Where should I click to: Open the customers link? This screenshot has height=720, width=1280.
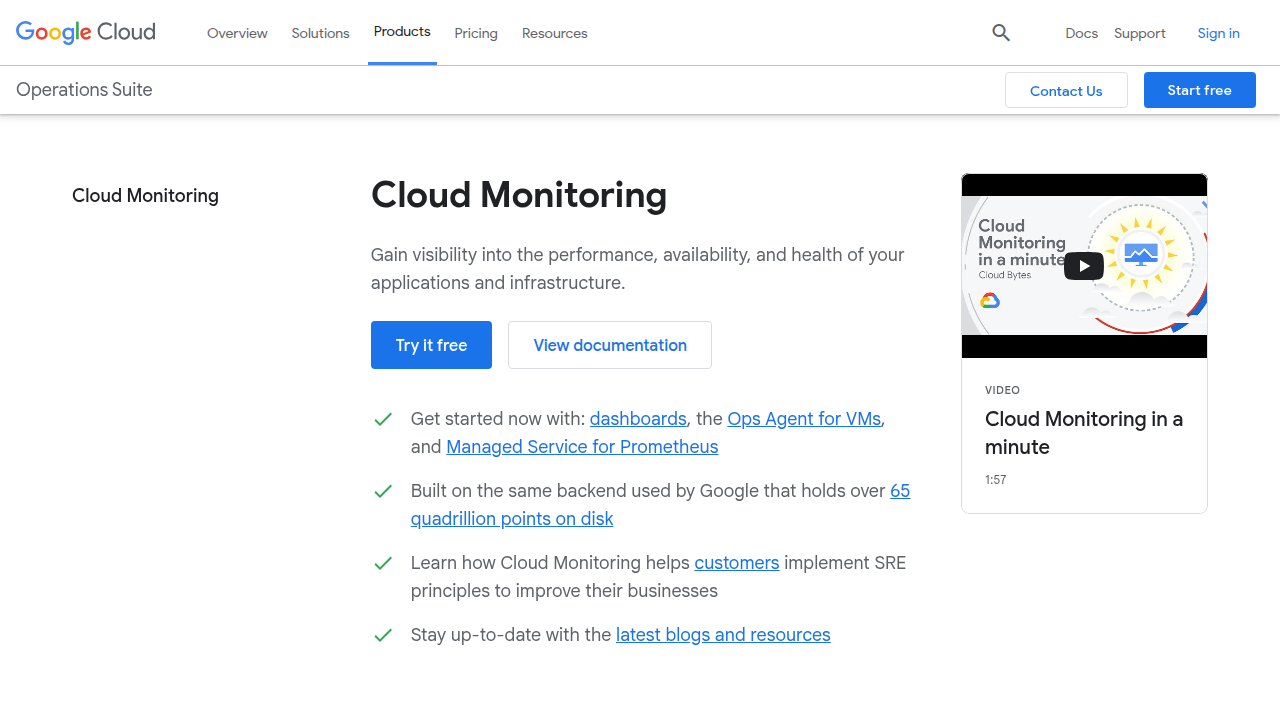click(x=737, y=563)
